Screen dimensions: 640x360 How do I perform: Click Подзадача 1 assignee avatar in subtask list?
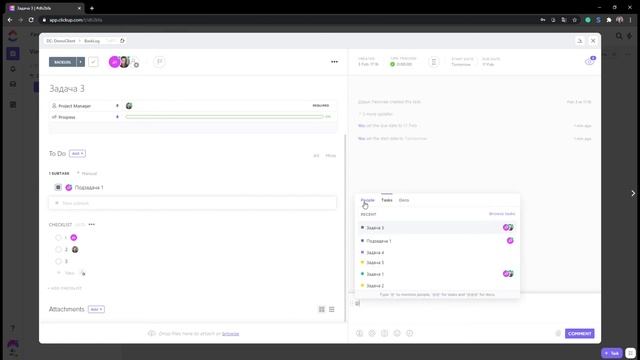(69, 187)
